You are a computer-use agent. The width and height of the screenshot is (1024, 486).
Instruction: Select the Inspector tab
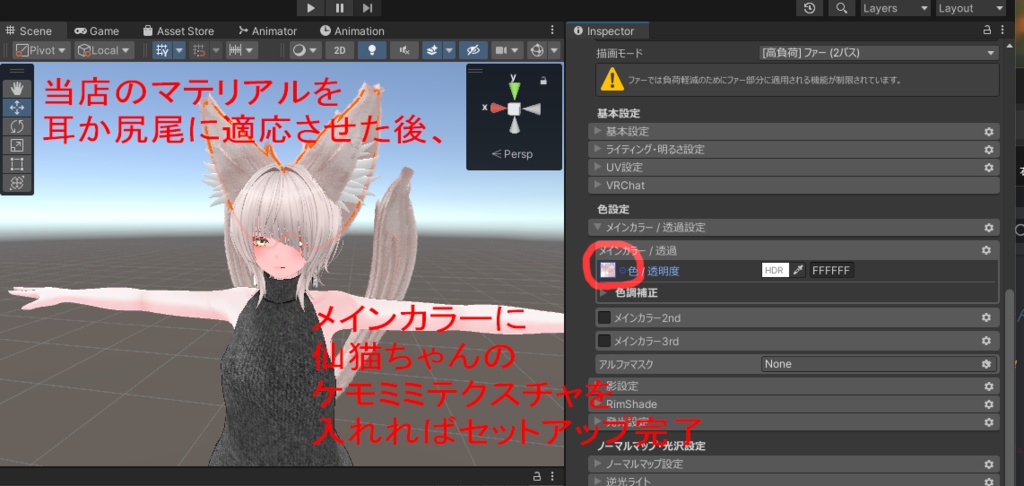click(x=604, y=31)
